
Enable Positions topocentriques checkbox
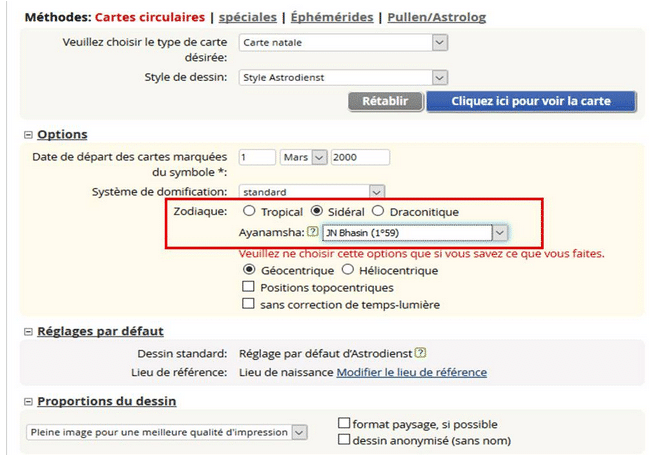pyautogui.click(x=248, y=287)
